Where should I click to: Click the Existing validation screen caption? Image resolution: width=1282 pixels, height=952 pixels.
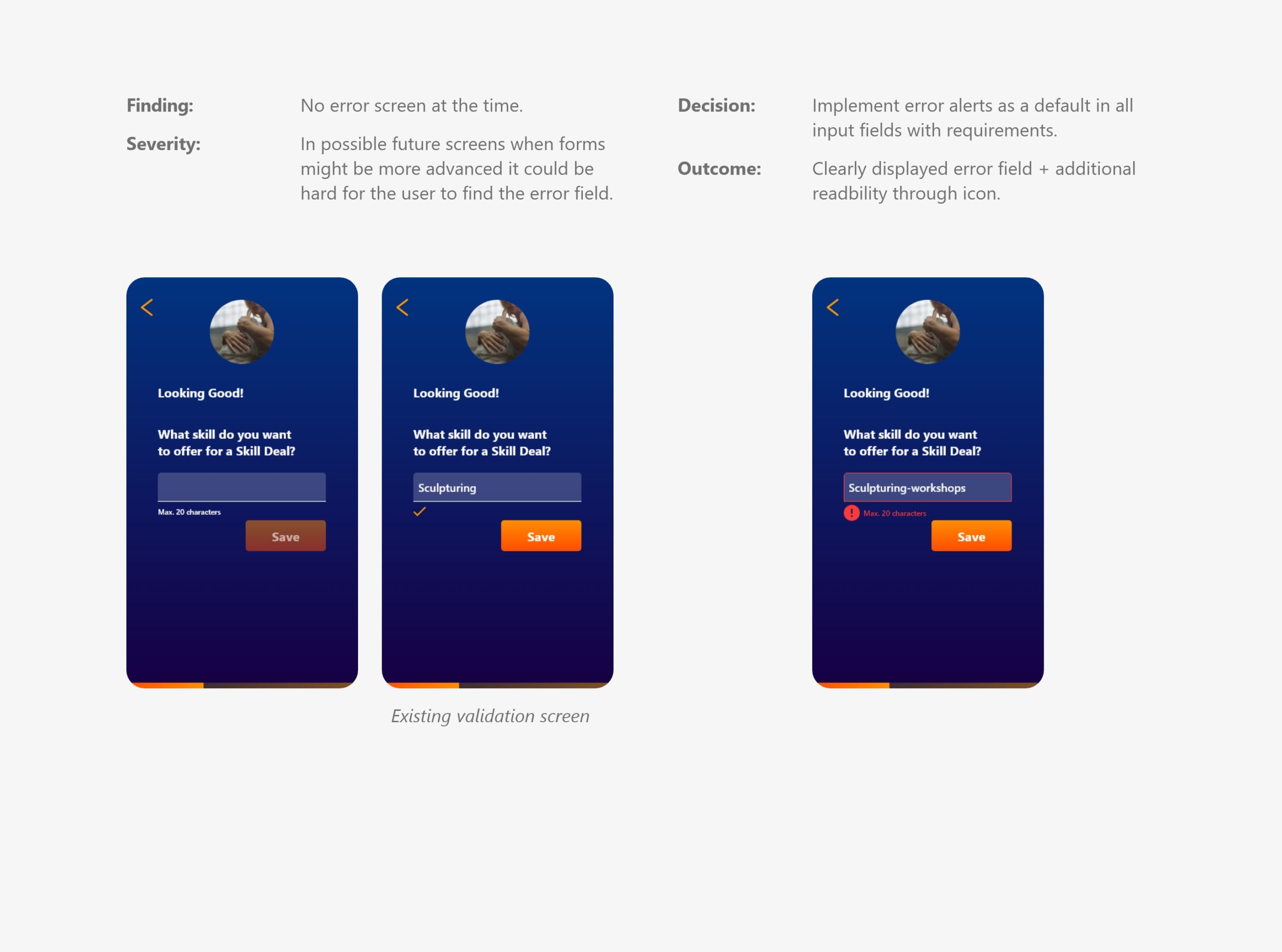pos(491,716)
